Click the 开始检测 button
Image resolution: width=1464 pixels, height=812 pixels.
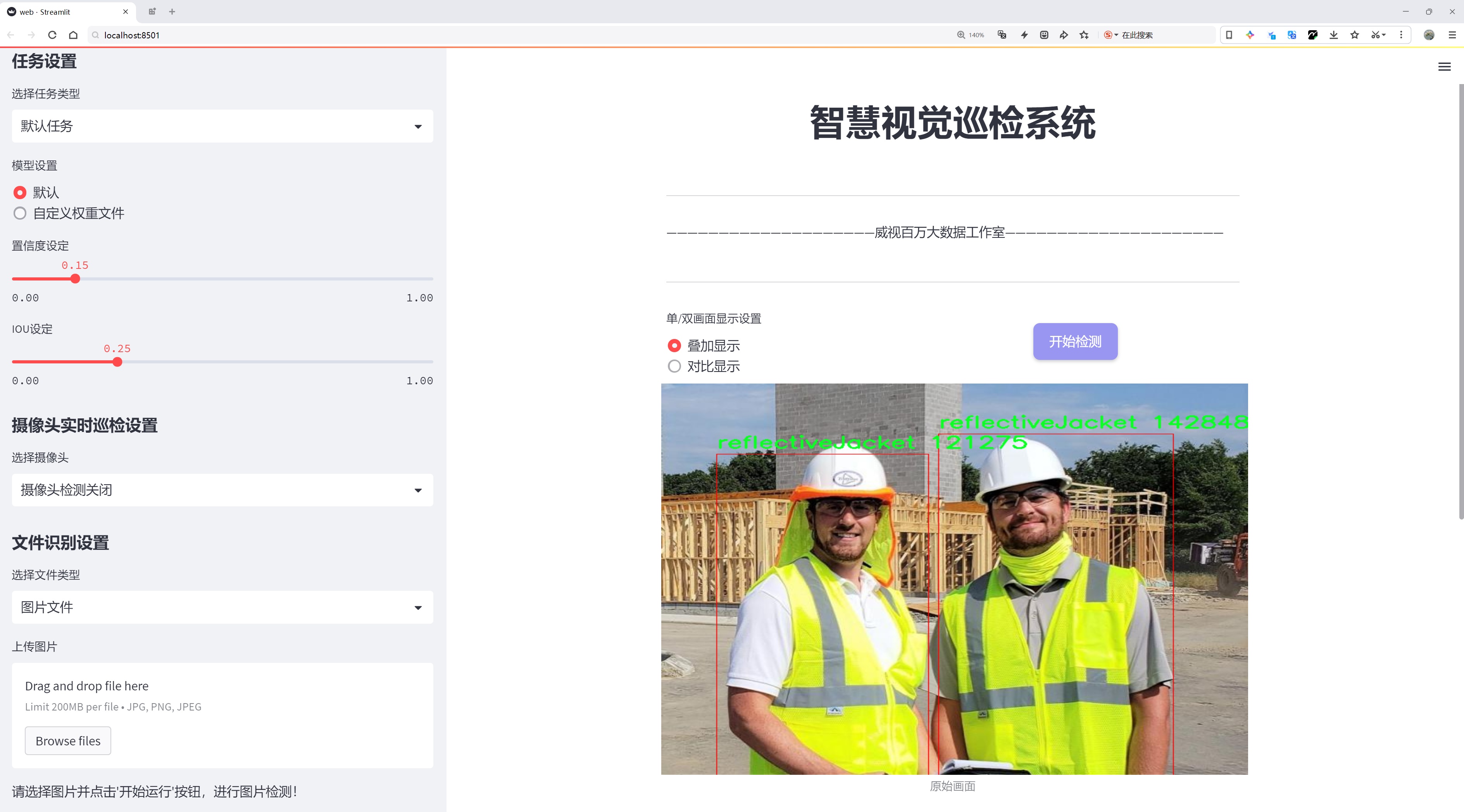pyautogui.click(x=1075, y=341)
